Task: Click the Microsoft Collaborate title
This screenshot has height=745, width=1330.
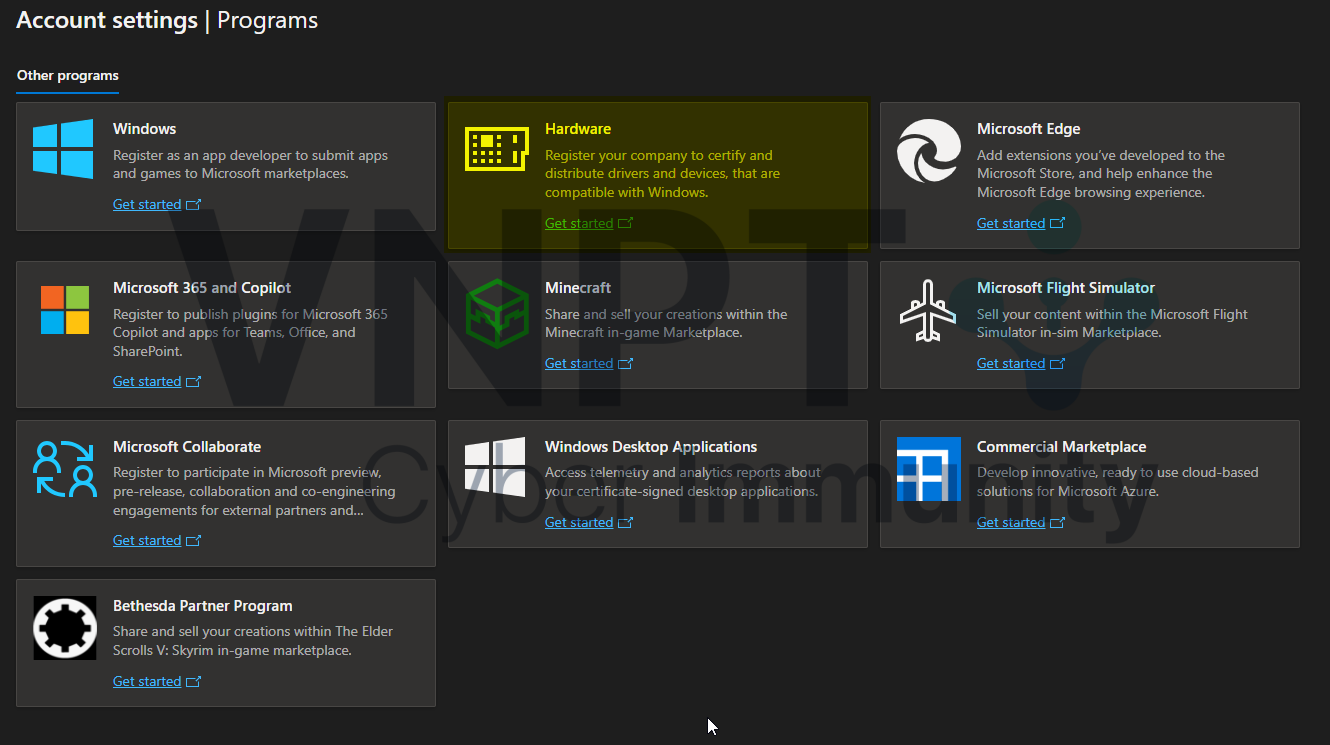Action: 187,447
